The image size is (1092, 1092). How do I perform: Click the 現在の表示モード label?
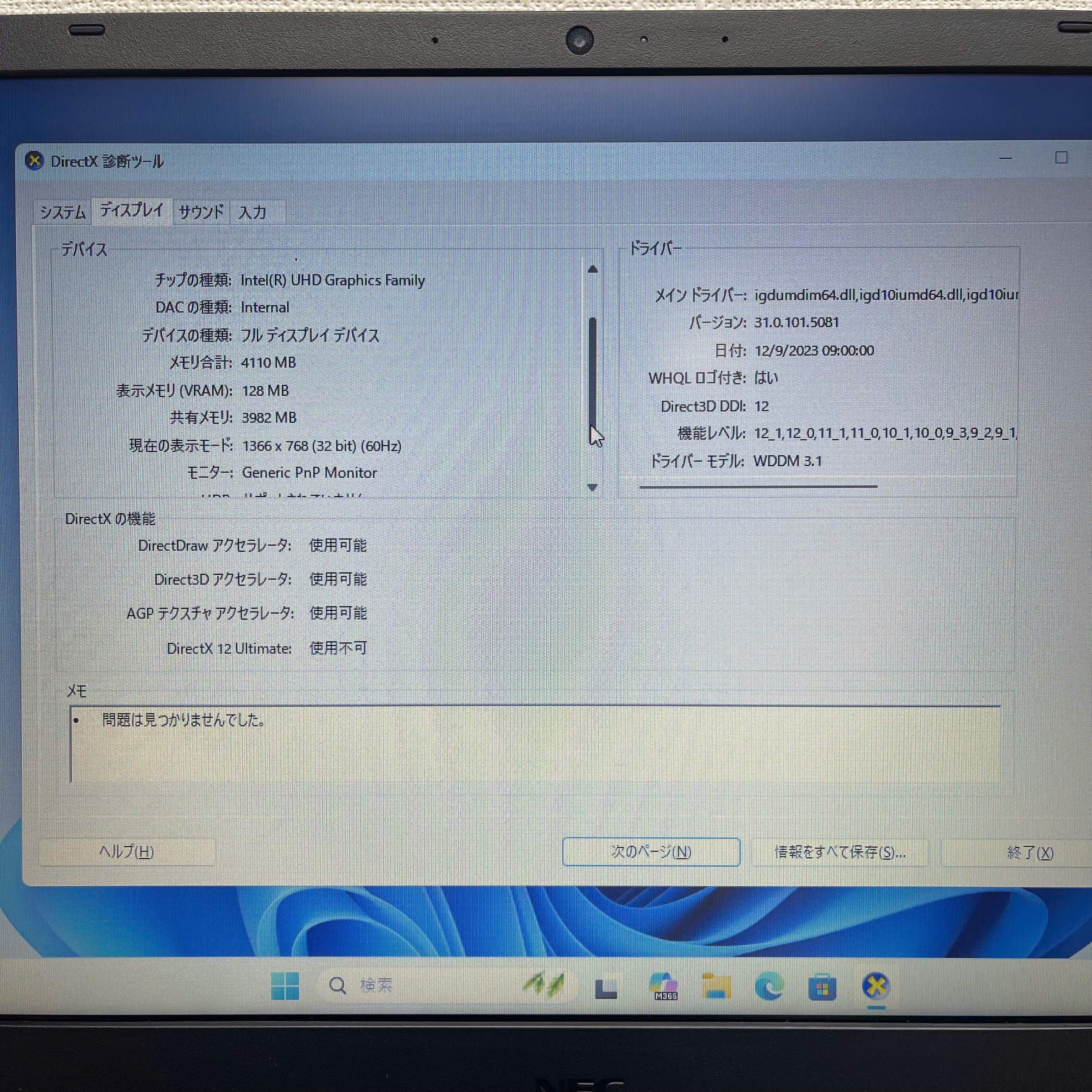coord(181,445)
